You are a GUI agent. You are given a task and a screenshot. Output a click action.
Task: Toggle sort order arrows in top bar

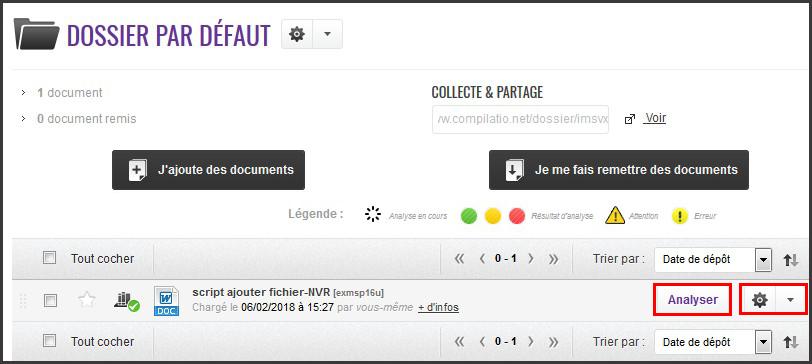click(x=791, y=259)
